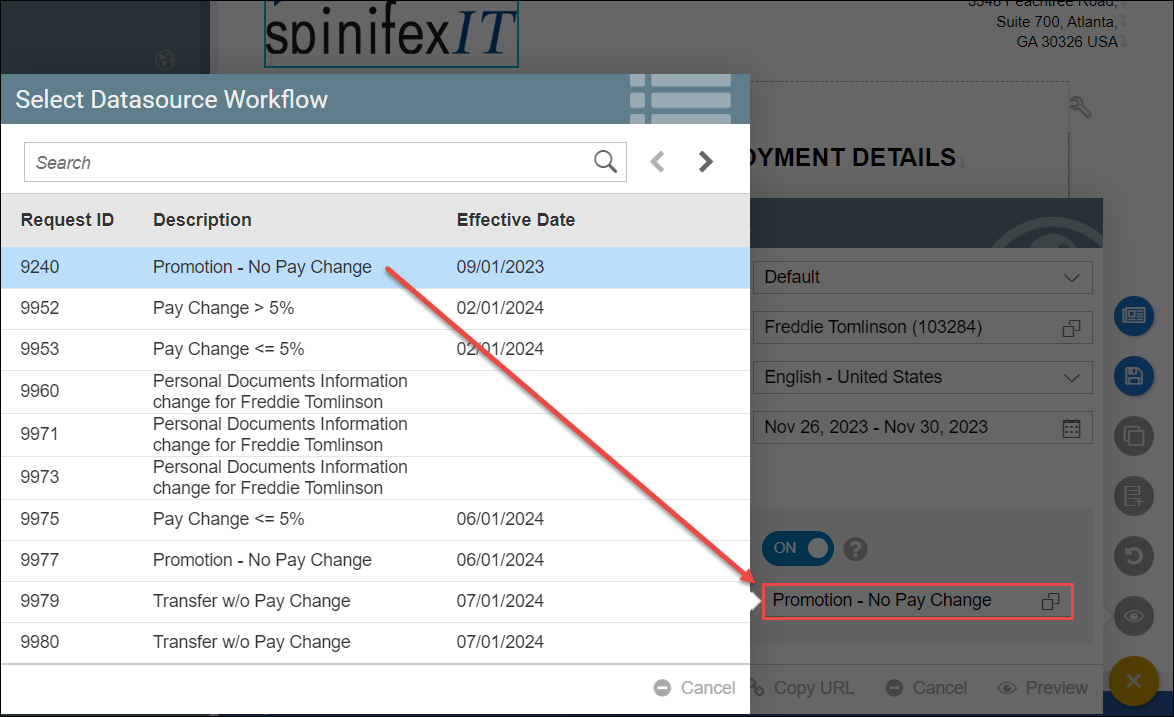
Task: Open the date range calendar icon
Action: click(x=1071, y=428)
